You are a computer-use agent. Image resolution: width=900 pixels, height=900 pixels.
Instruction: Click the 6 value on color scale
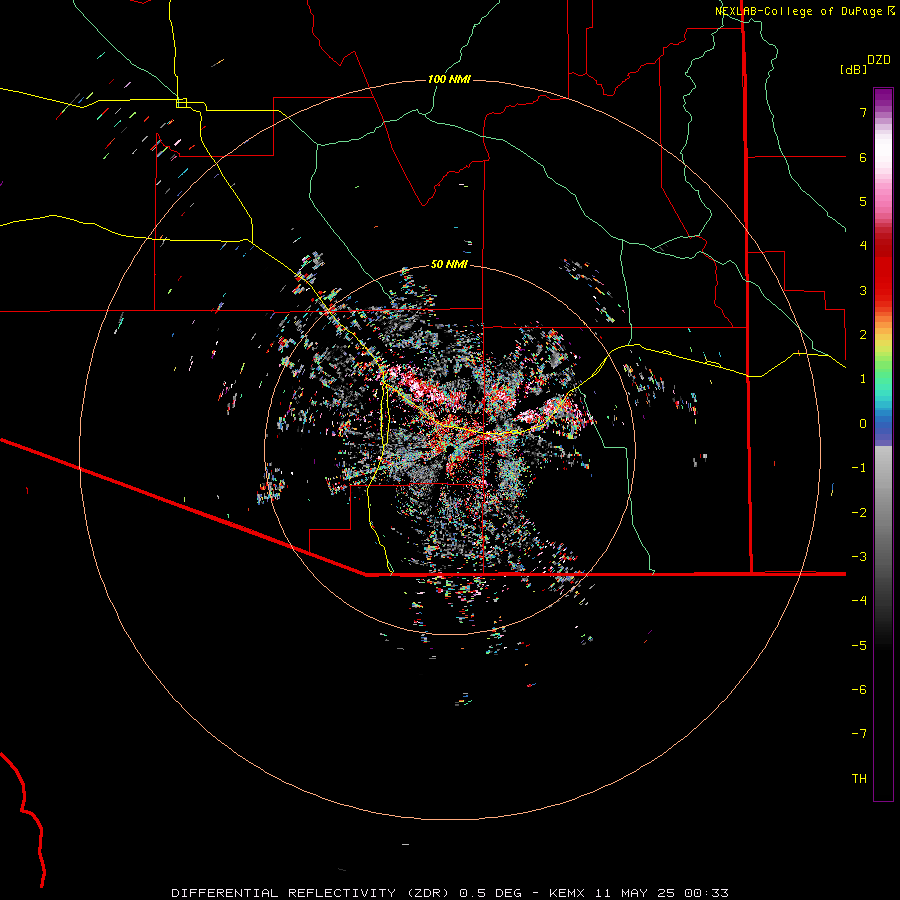point(863,157)
